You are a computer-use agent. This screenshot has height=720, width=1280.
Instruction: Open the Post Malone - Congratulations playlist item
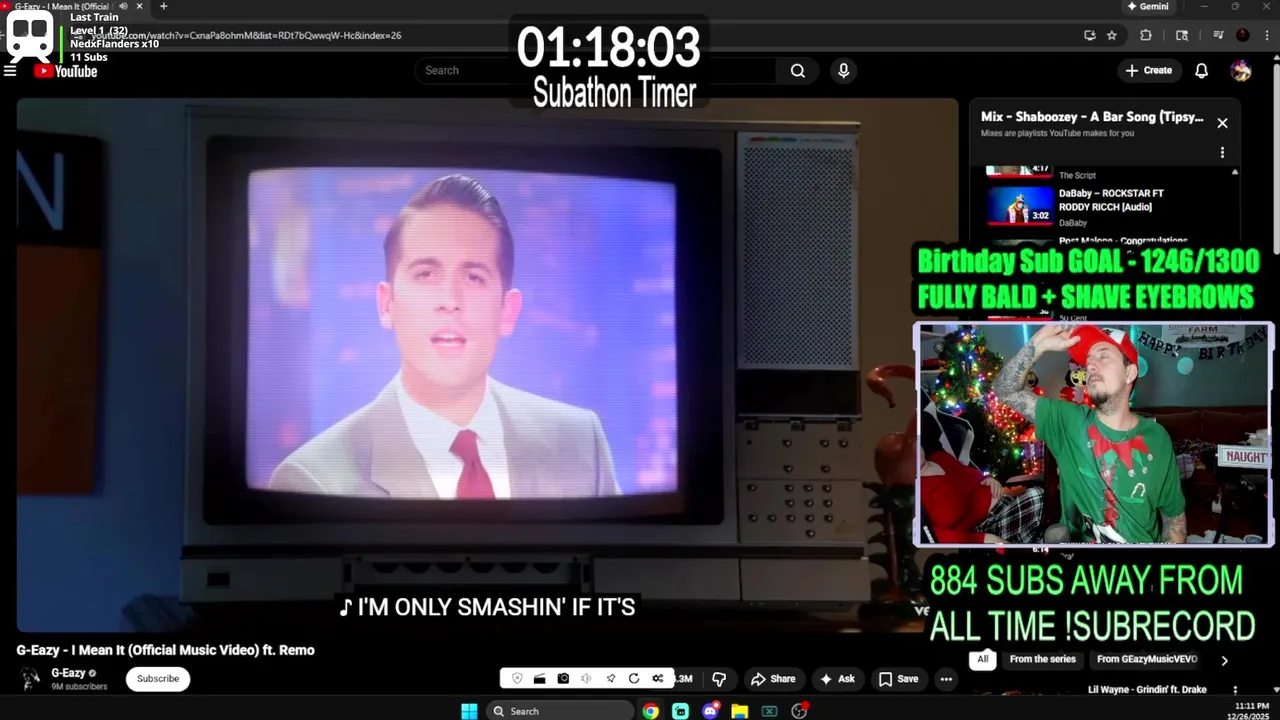1123,241
